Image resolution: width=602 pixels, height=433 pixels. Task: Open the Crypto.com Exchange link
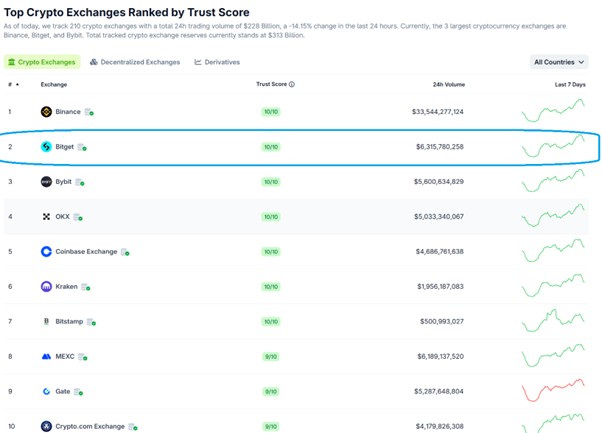tap(90, 426)
